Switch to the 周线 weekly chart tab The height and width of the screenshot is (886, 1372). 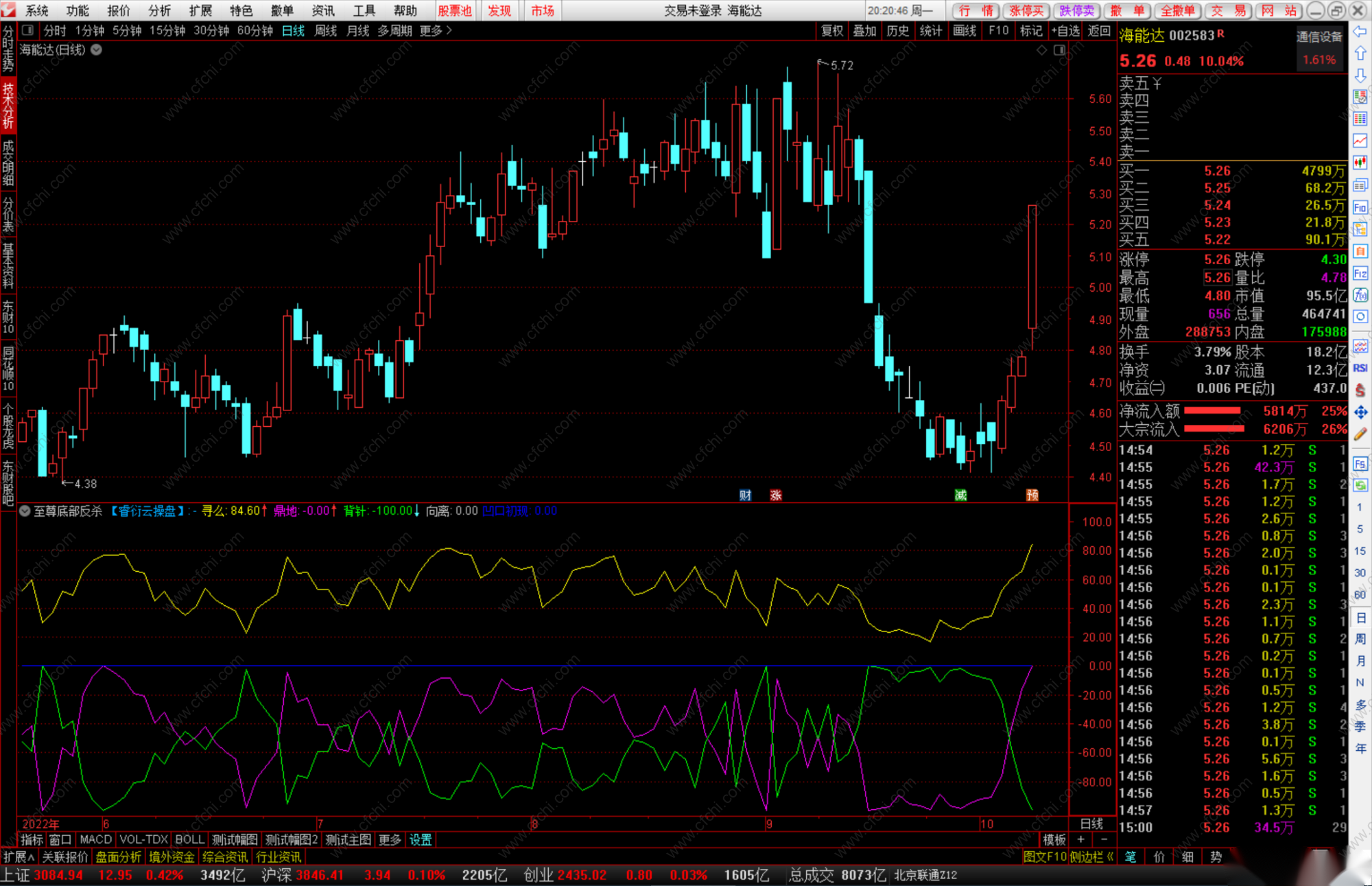click(x=326, y=31)
